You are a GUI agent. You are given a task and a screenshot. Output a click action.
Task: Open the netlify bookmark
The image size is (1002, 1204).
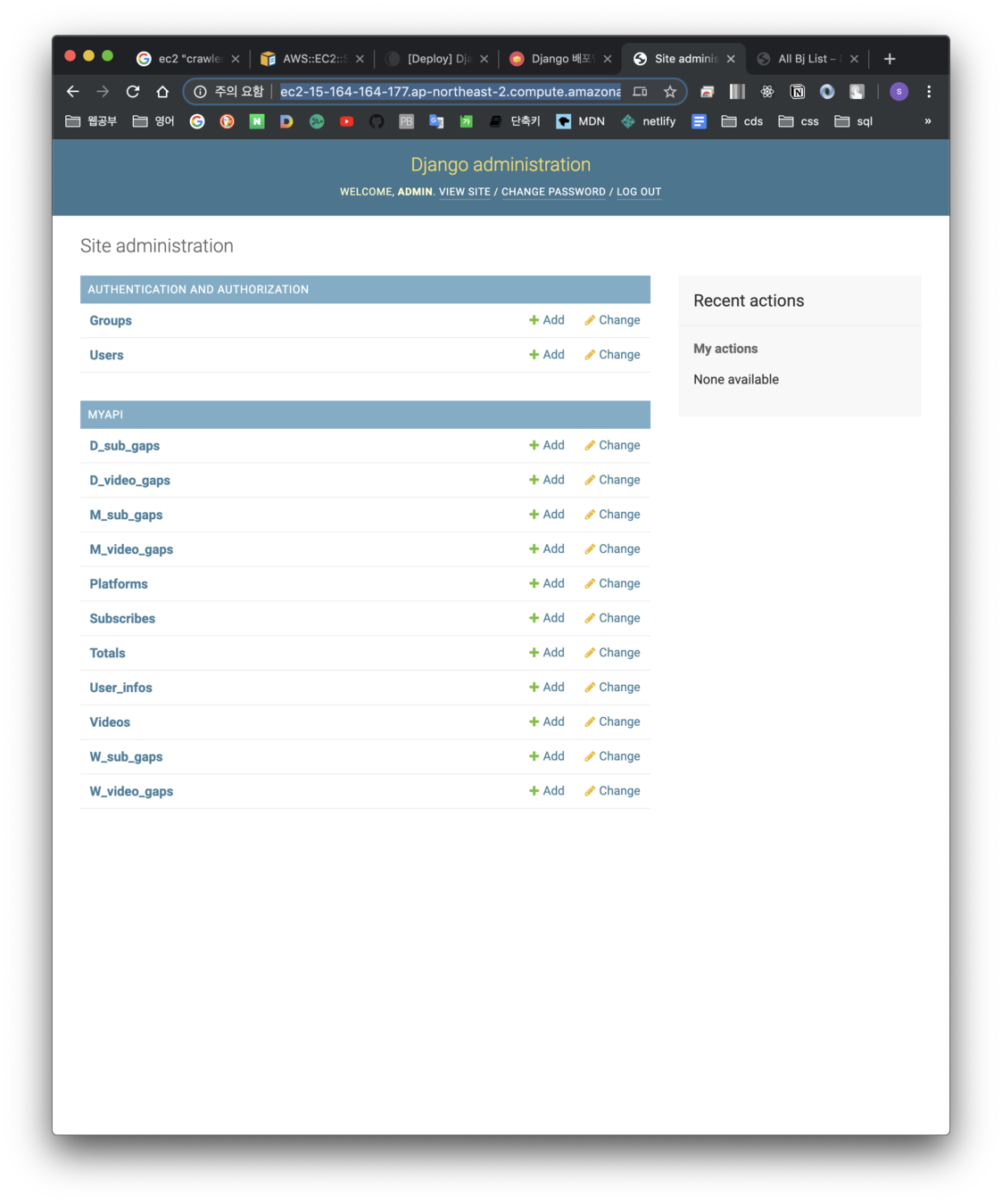coord(649,121)
